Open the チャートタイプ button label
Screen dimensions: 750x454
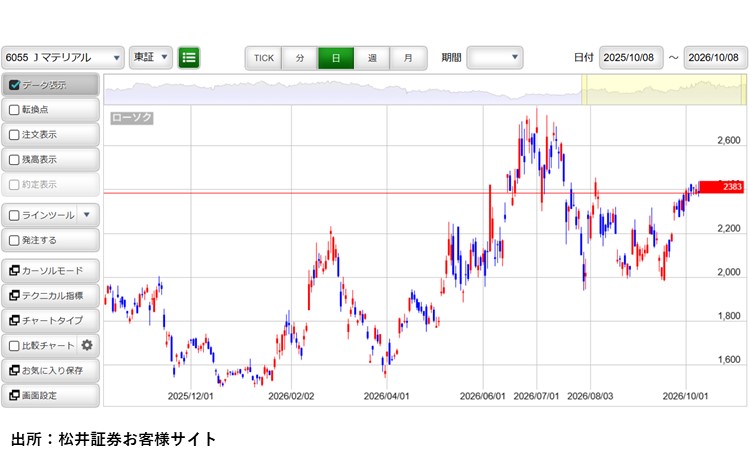click(x=53, y=321)
